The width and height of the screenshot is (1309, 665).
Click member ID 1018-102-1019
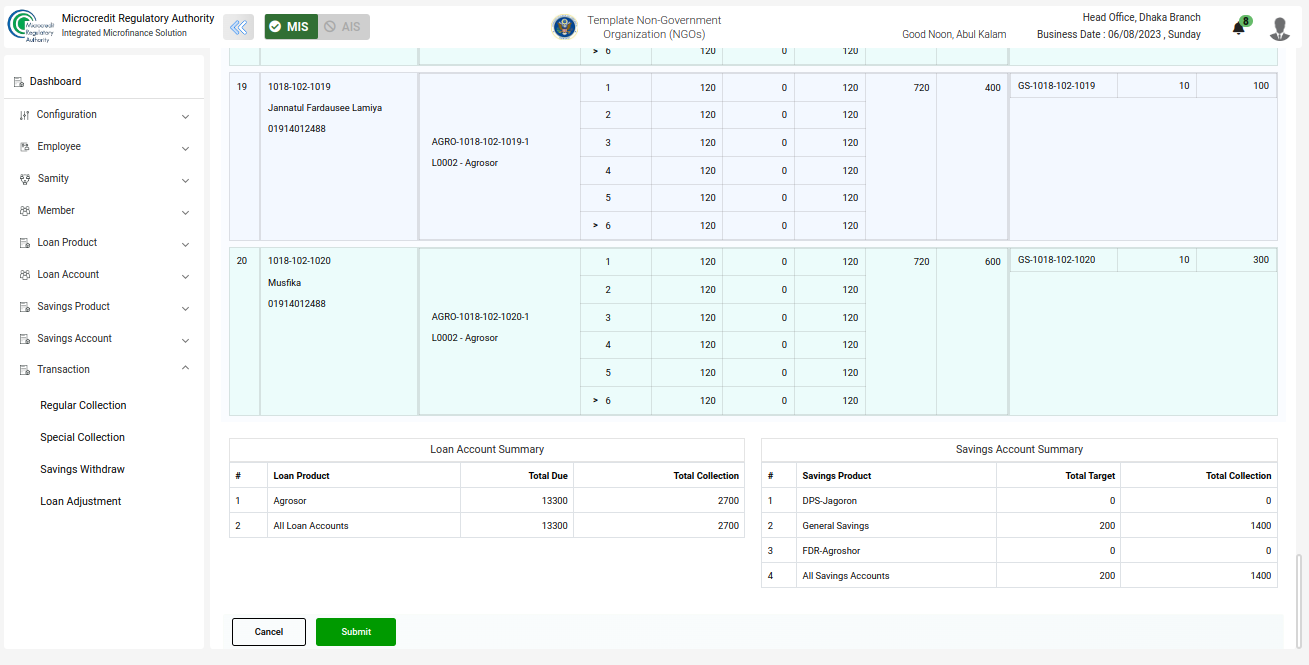(x=299, y=87)
